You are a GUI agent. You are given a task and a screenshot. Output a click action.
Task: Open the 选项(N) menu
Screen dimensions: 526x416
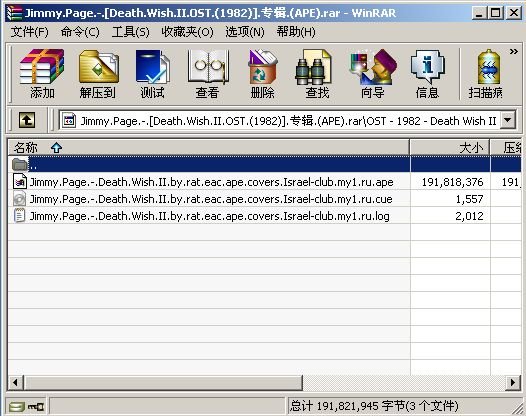click(x=245, y=32)
